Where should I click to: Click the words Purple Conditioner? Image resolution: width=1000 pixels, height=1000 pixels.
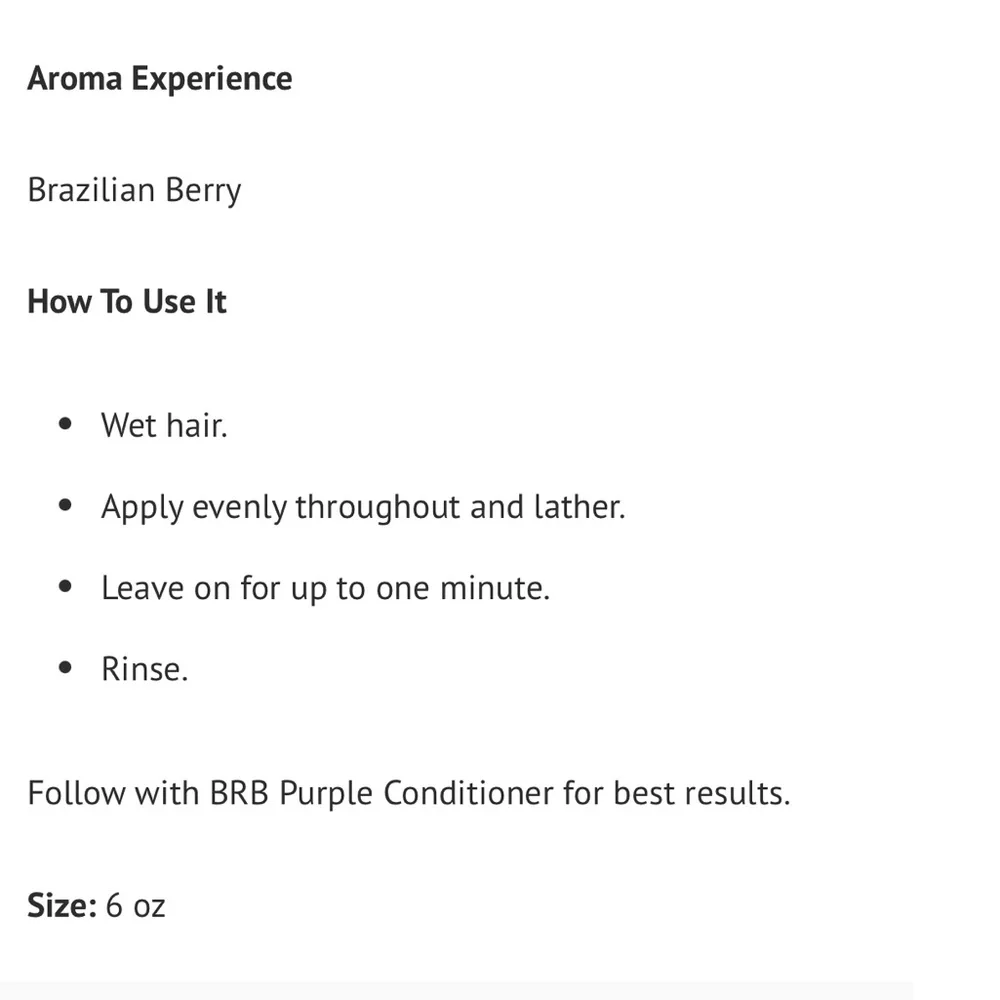(x=415, y=794)
